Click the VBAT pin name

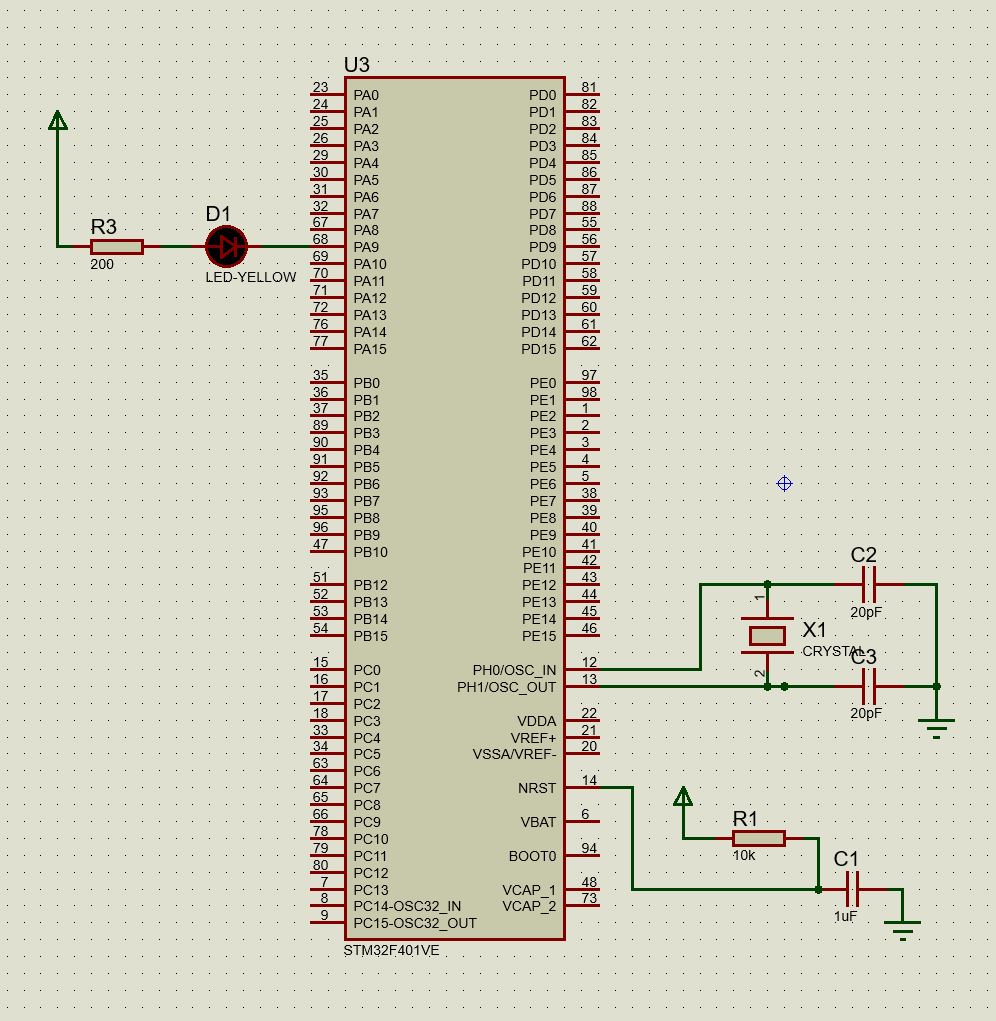(x=538, y=822)
